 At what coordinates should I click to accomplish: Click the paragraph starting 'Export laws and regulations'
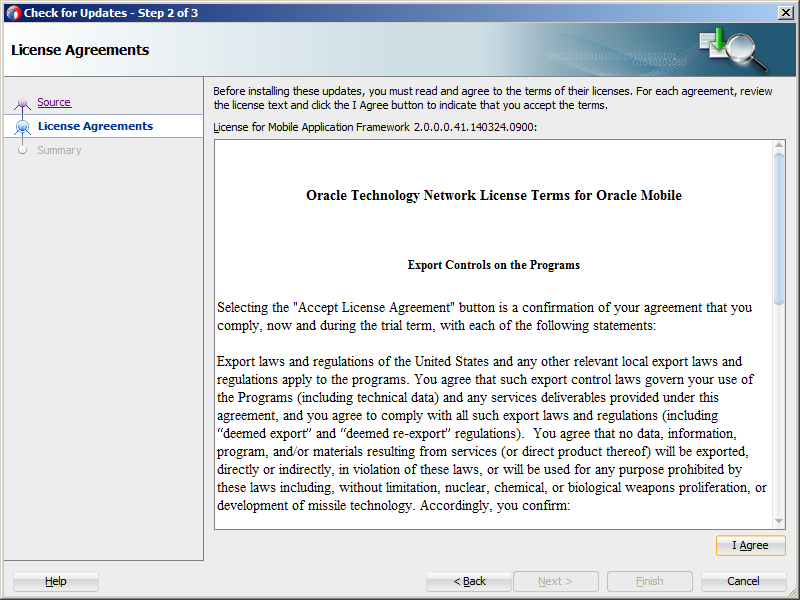pos(492,433)
